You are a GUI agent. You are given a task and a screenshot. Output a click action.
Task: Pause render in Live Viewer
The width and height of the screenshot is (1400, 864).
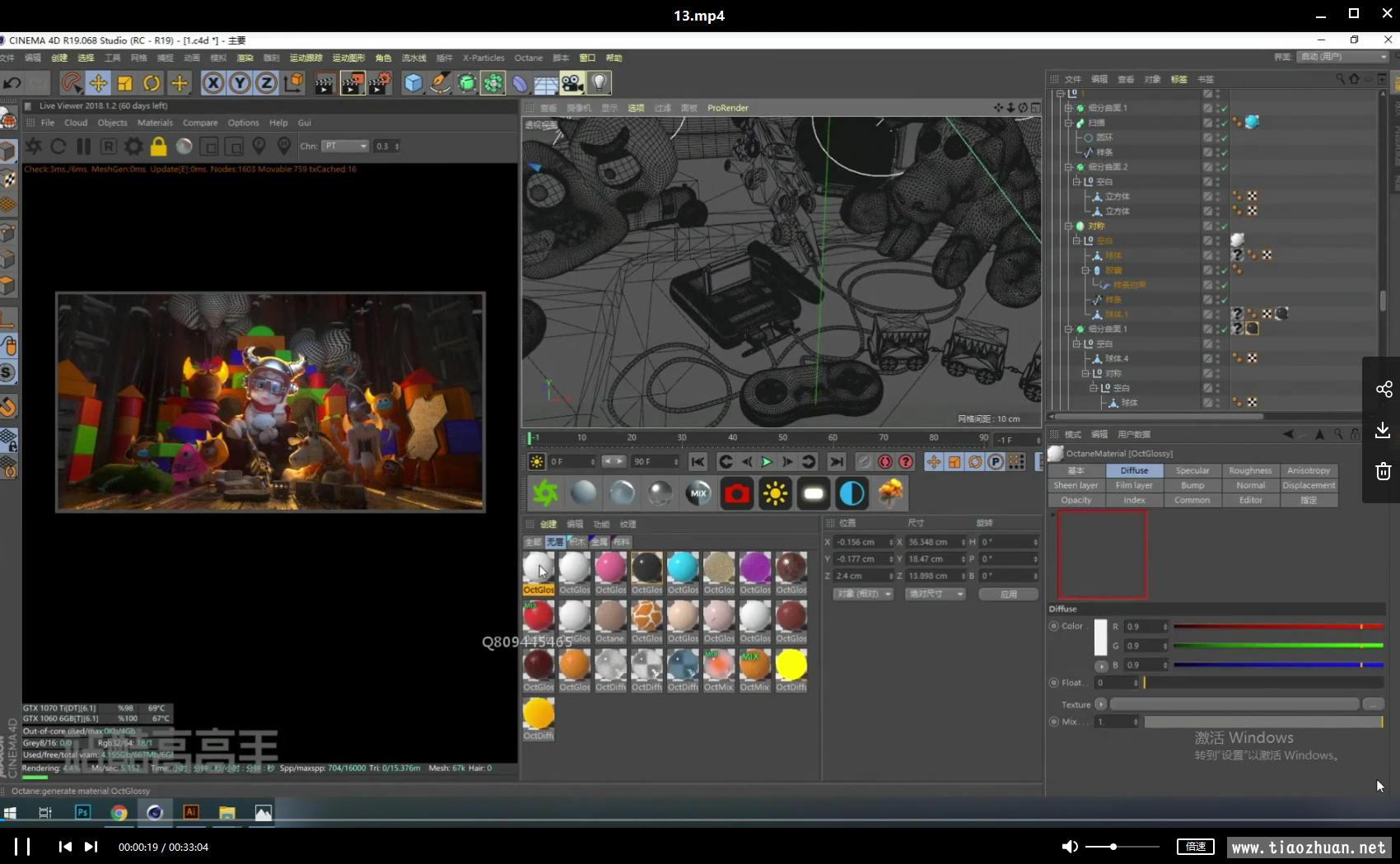[83, 147]
